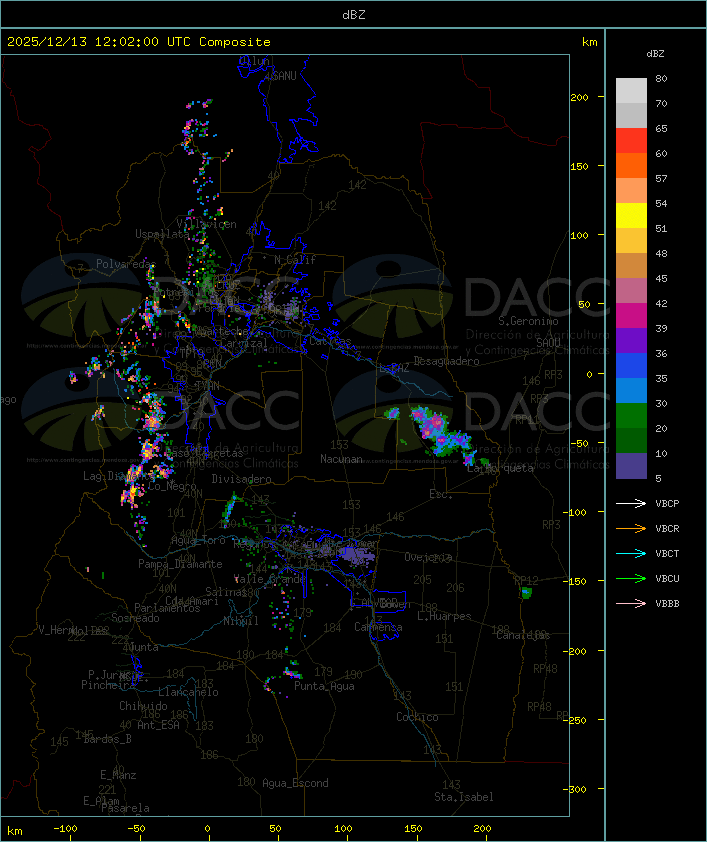707x842 pixels.
Task: Pick the light gray 70-80 dBZ swatch
Action: [x=631, y=91]
